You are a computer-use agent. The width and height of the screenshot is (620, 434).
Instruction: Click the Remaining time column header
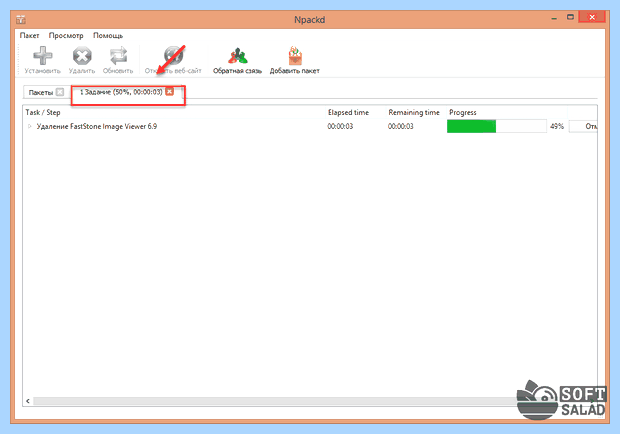(416, 112)
